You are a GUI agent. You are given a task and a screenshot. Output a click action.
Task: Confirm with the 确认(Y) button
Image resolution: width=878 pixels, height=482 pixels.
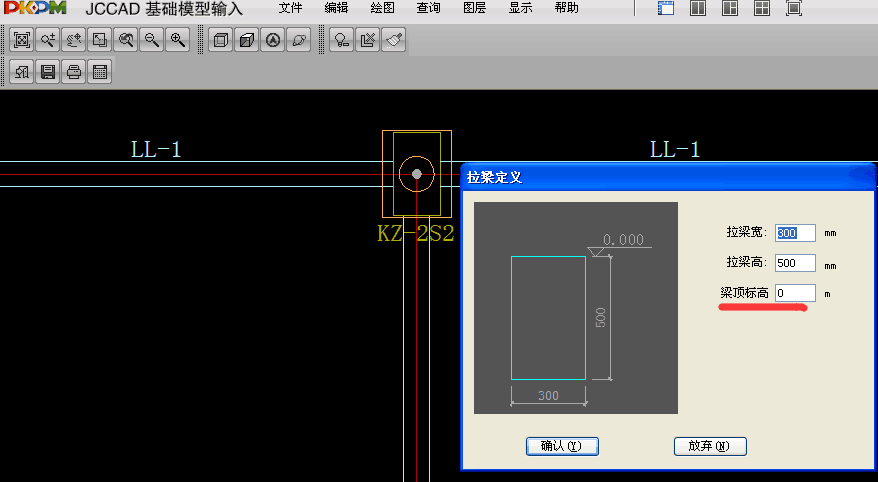tap(562, 446)
